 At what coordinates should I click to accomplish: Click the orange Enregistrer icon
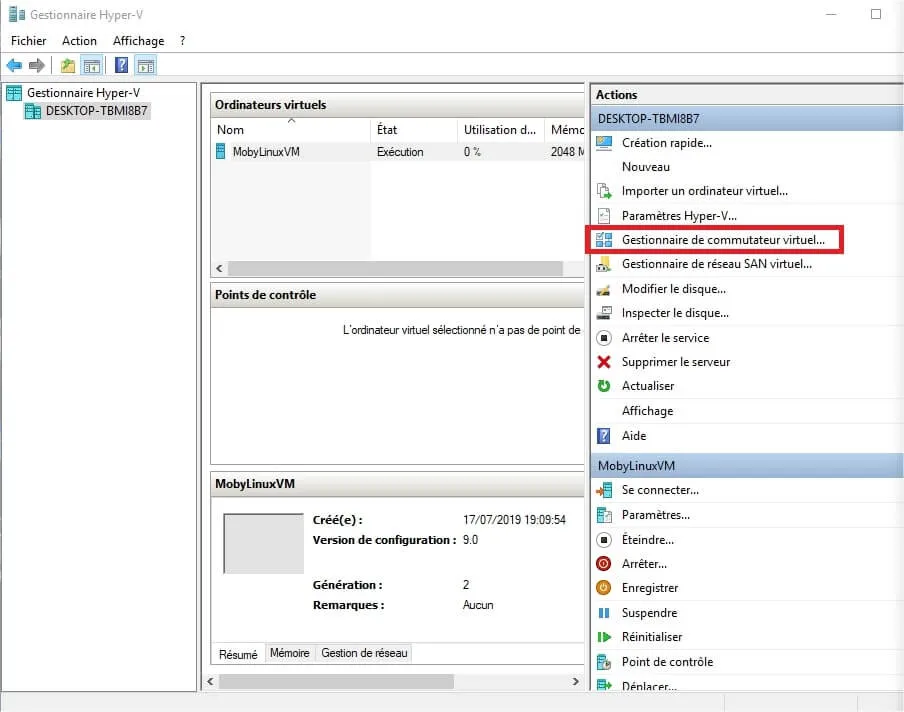click(604, 587)
